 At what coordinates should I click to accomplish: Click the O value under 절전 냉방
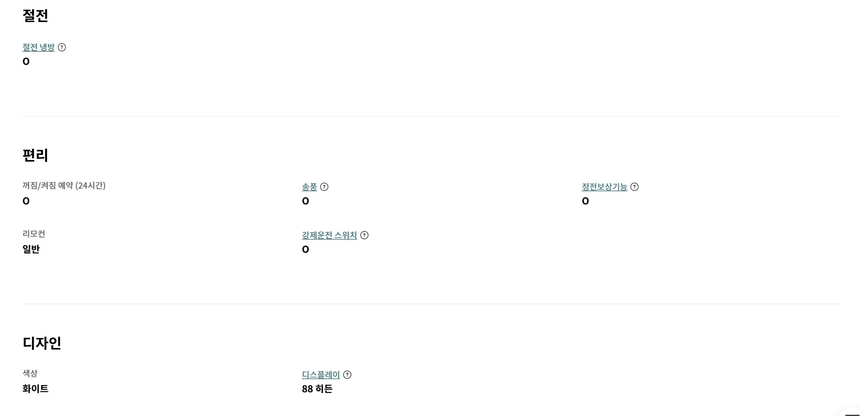[x=26, y=62]
